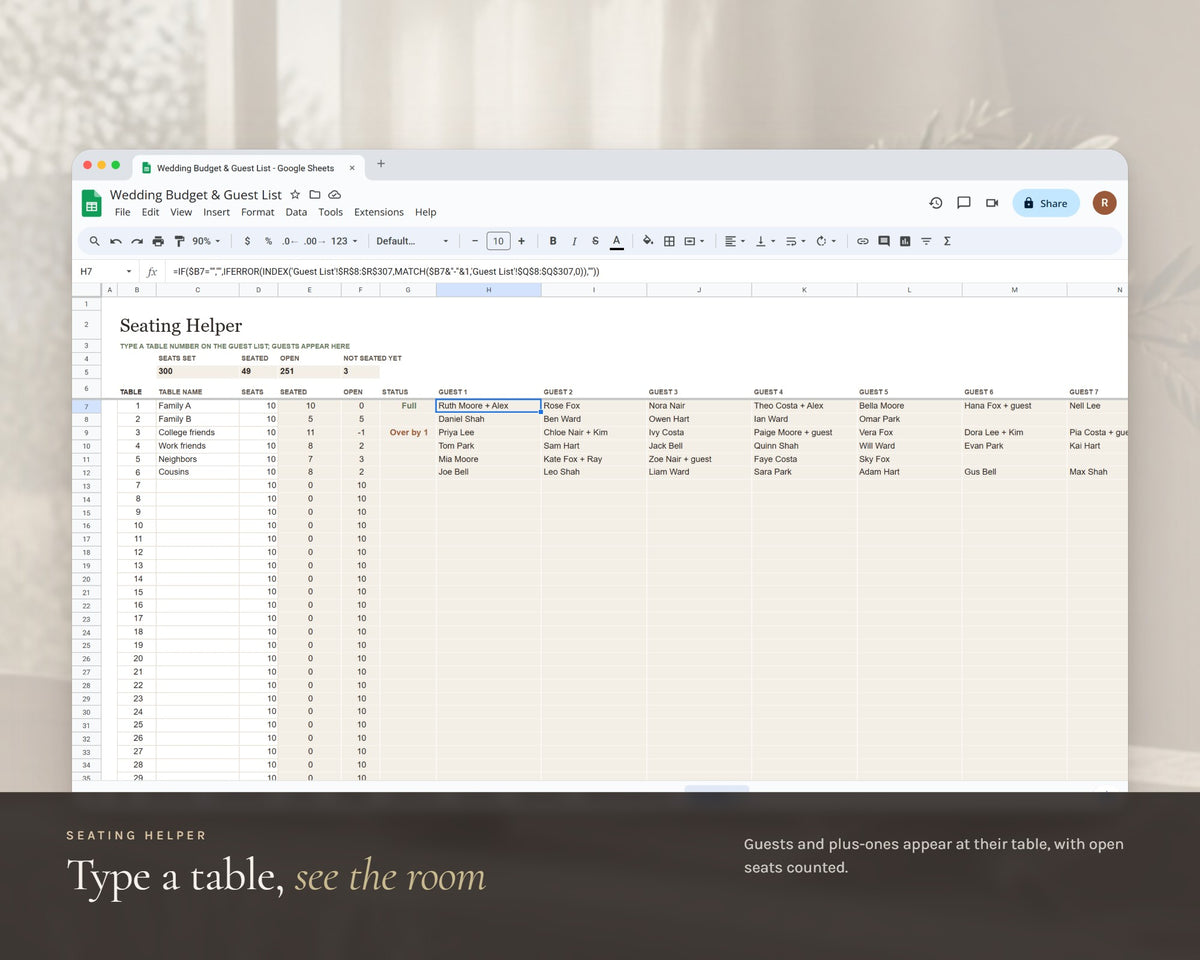1200x960 pixels.
Task: Open the Sheets home logo
Action: point(92,203)
